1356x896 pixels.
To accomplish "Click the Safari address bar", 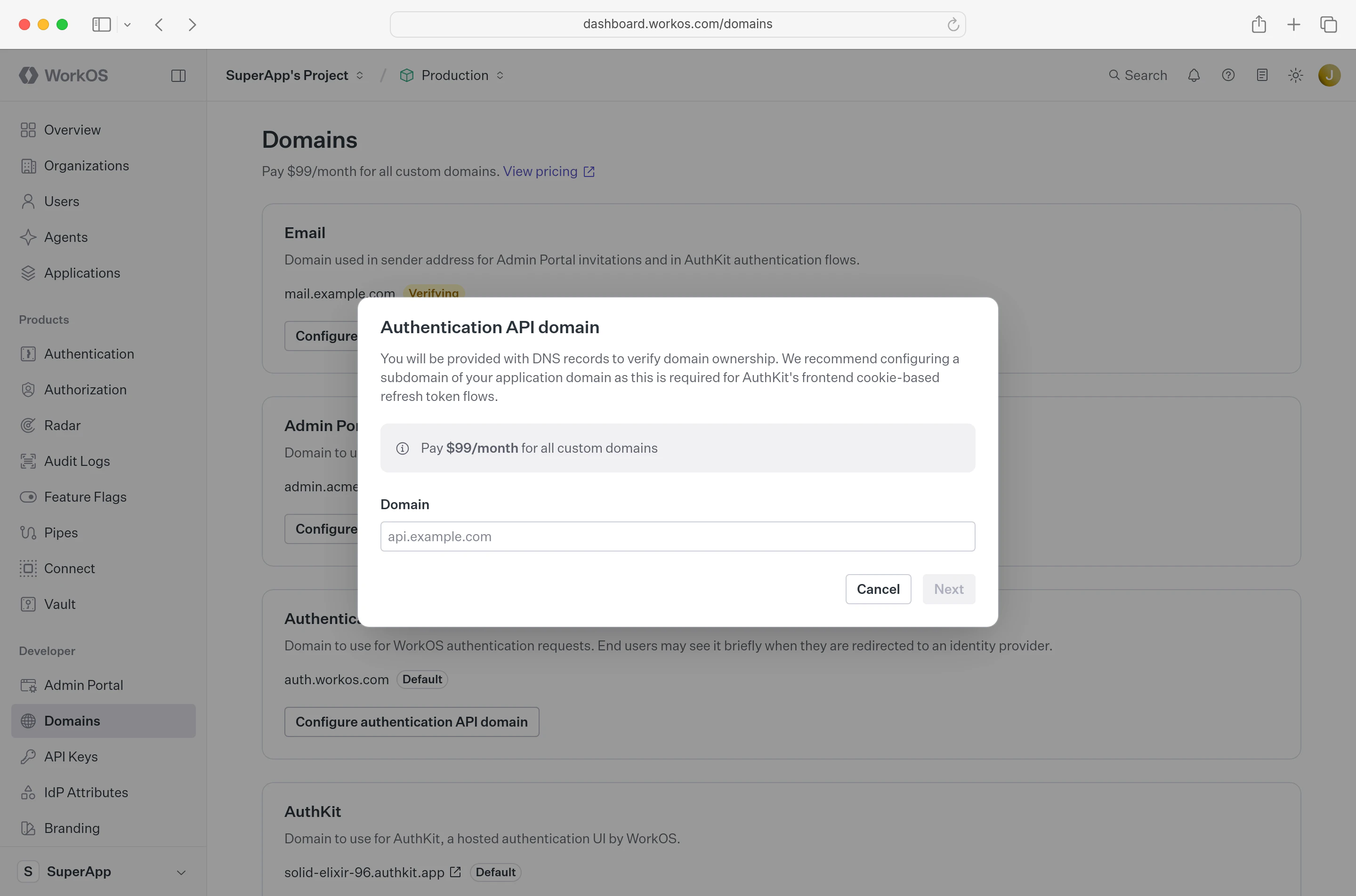I will 678,24.
